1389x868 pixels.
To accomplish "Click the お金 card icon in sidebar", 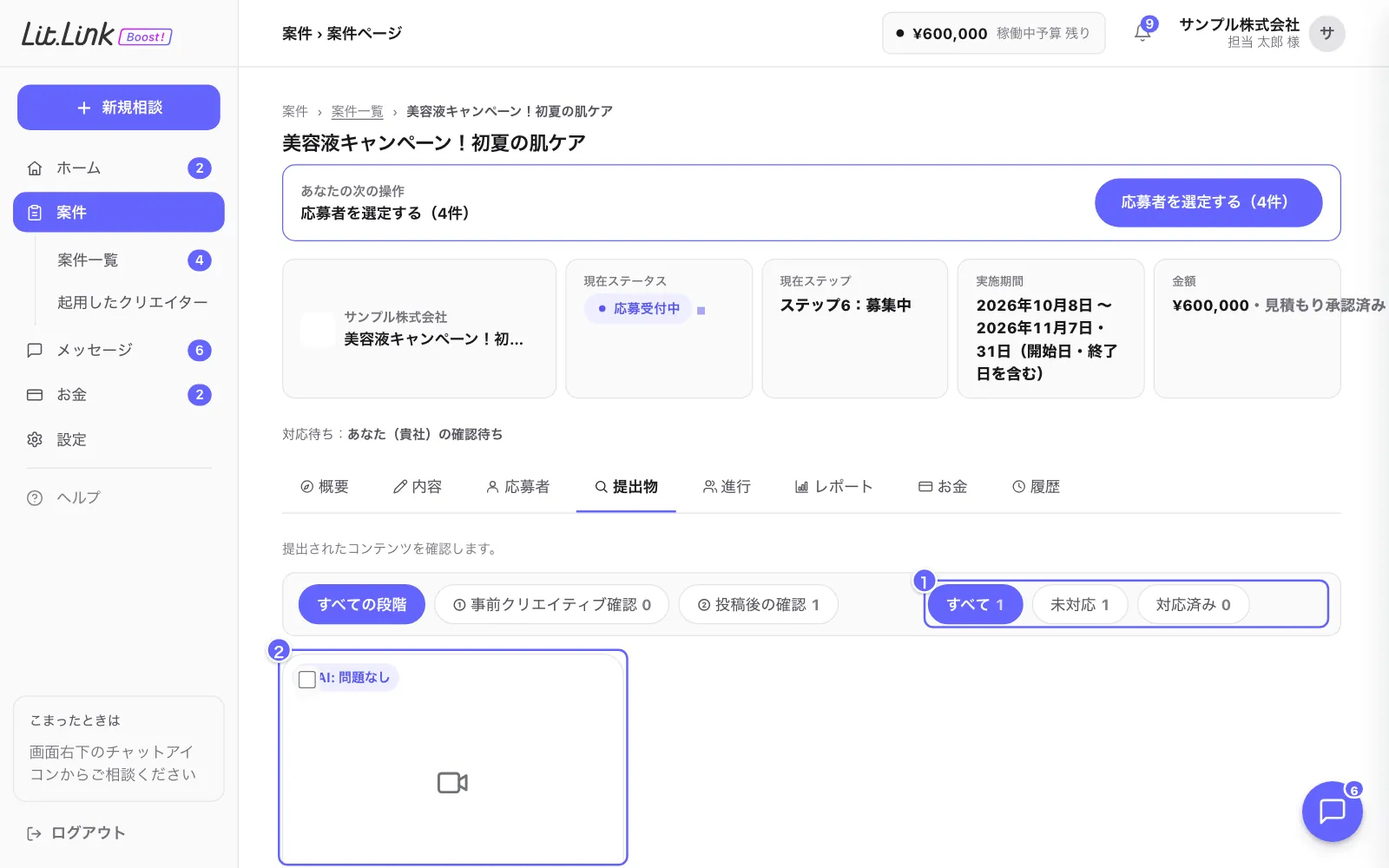I will pos(35,395).
